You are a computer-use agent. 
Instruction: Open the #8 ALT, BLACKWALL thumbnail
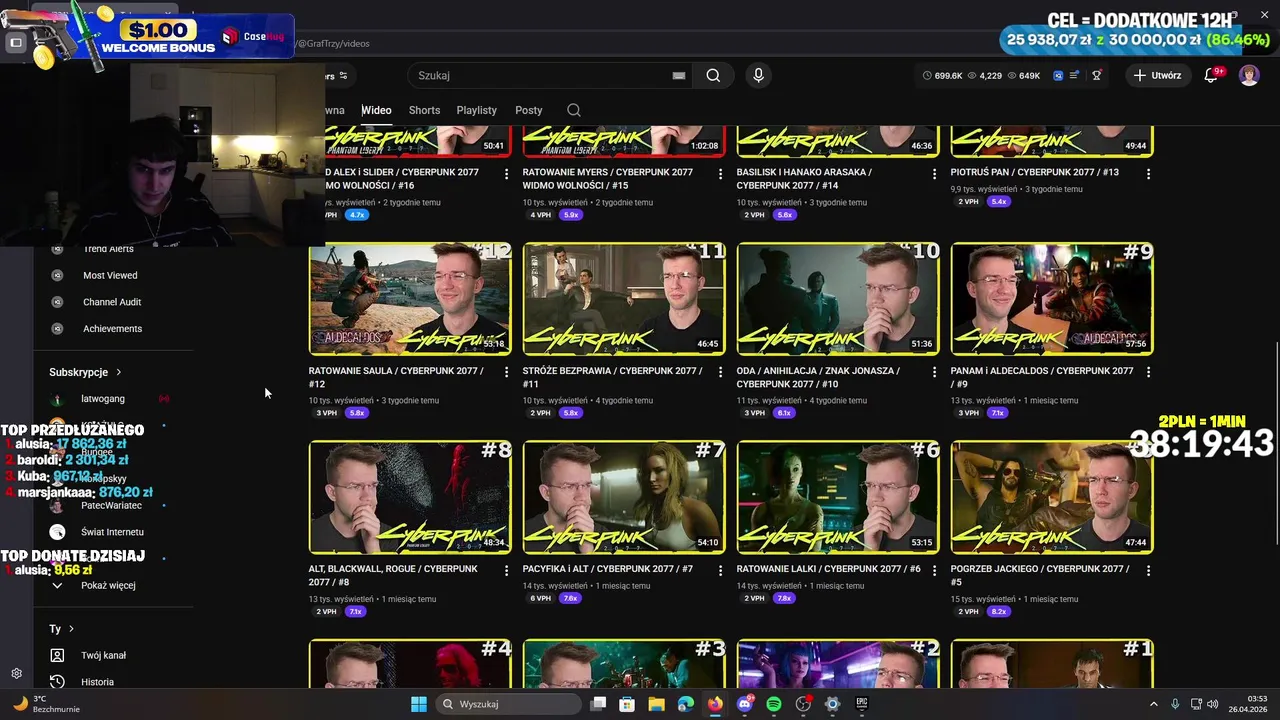point(410,497)
